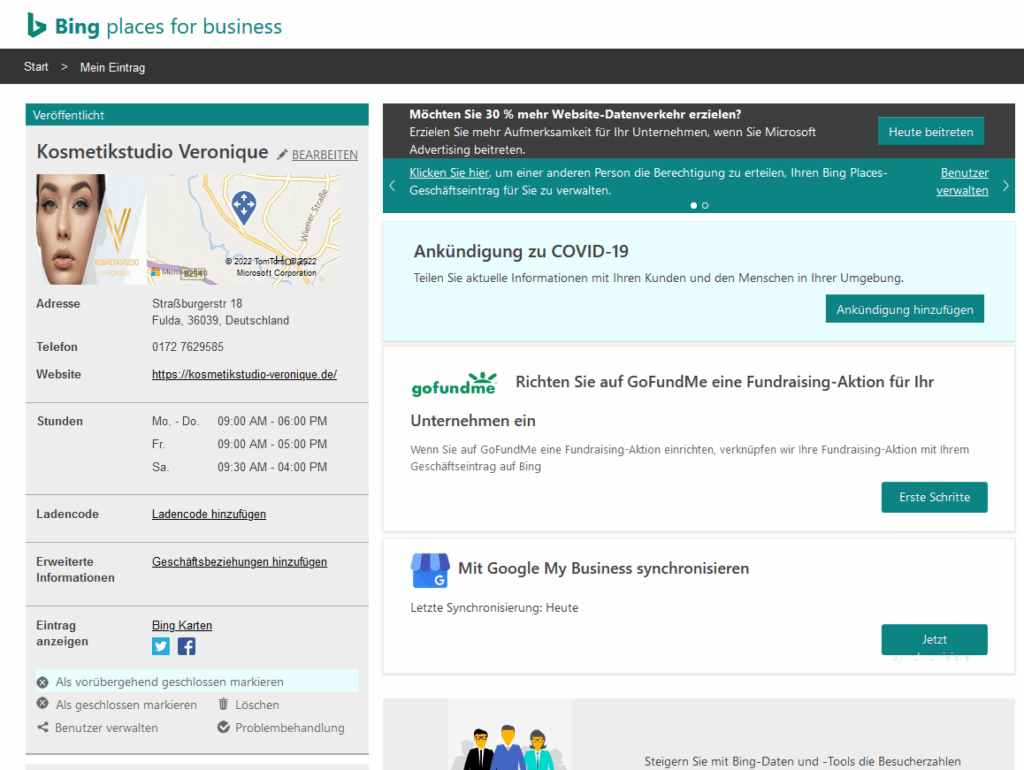This screenshot has height=770, width=1024.
Task: Select the Twitter icon under Eintrag anzeigen
Action: coord(160,646)
